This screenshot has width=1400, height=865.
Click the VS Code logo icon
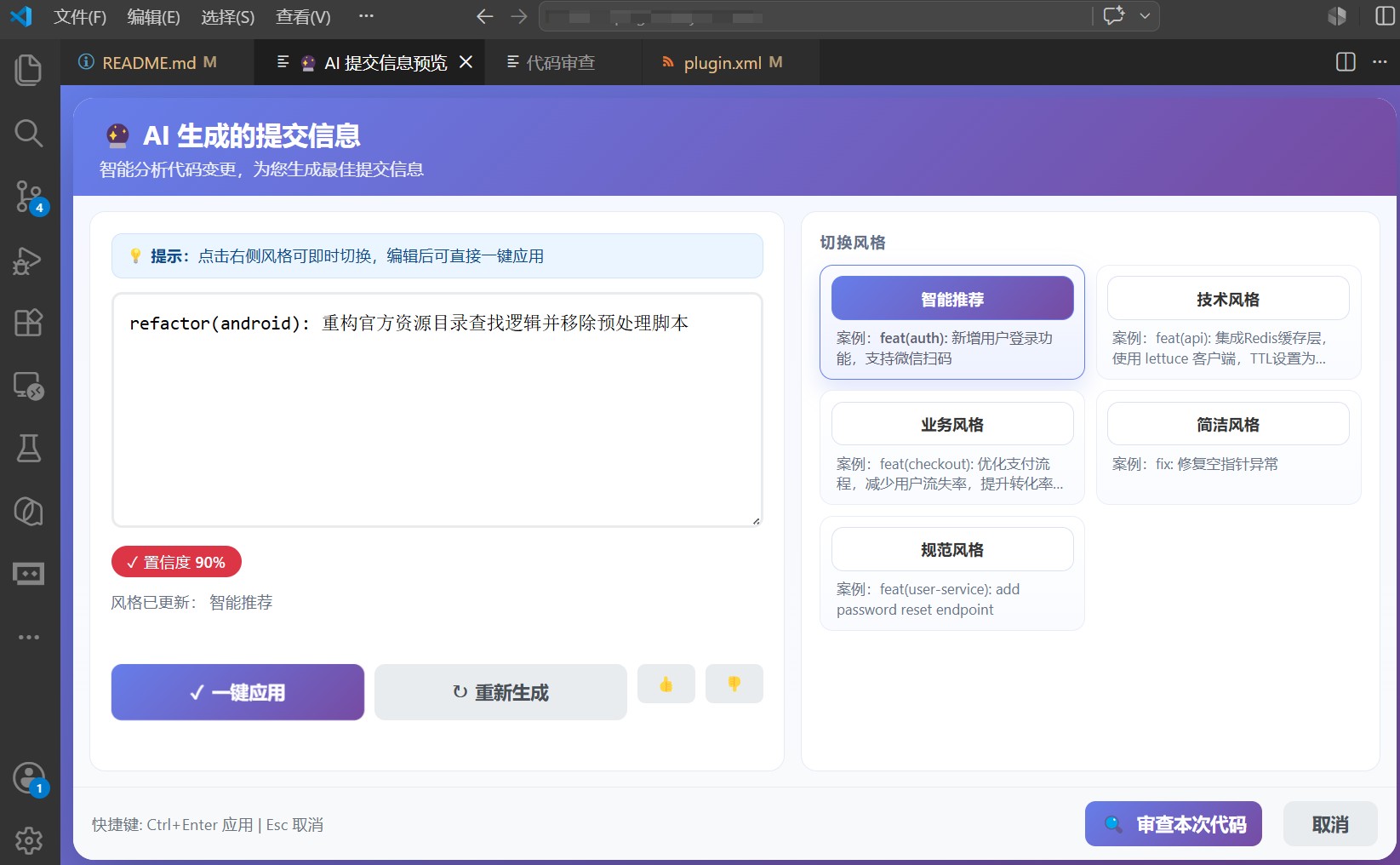coord(20,16)
